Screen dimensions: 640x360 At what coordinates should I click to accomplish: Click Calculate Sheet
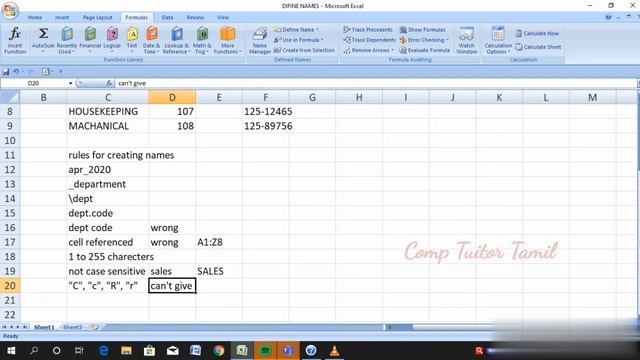[538, 47]
